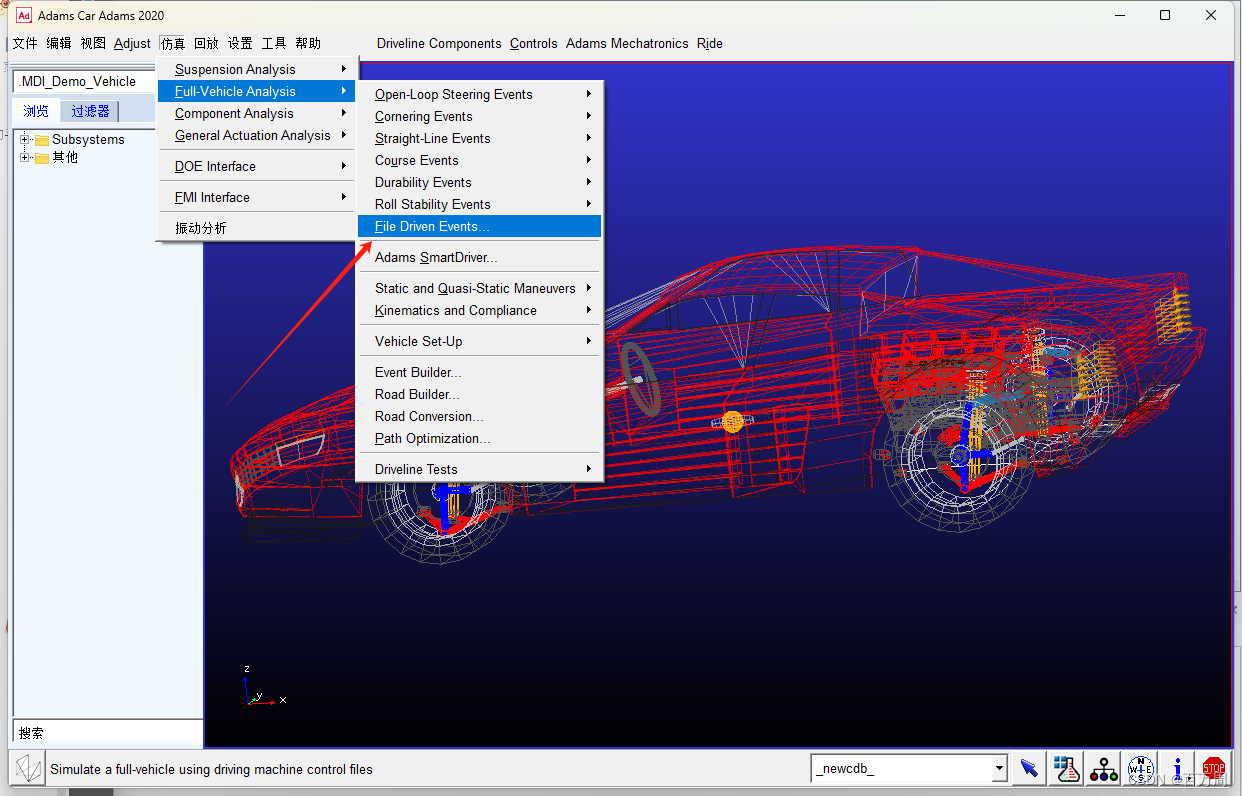Screen dimensions: 1242x796
Task: Open the 编辑 menu
Action: tap(59, 43)
